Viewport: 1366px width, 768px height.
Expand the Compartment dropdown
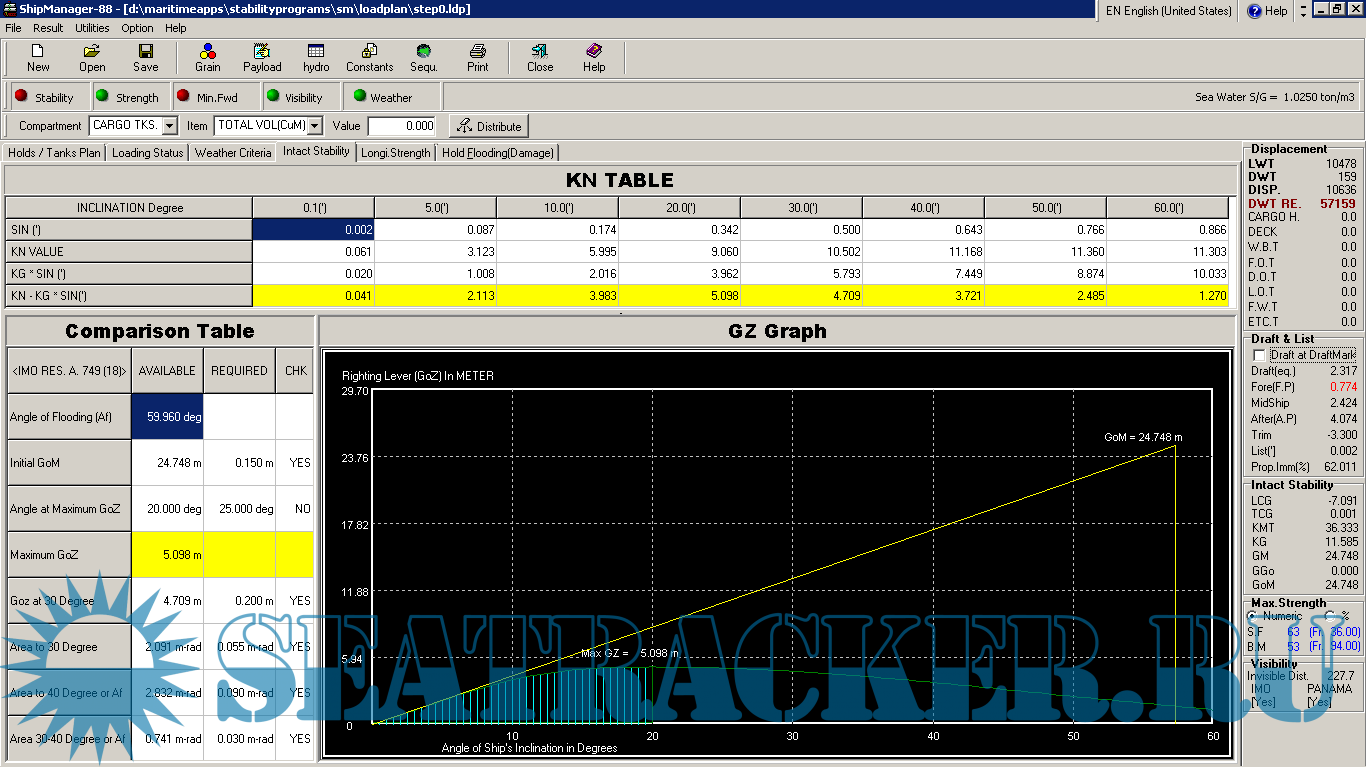click(x=169, y=126)
